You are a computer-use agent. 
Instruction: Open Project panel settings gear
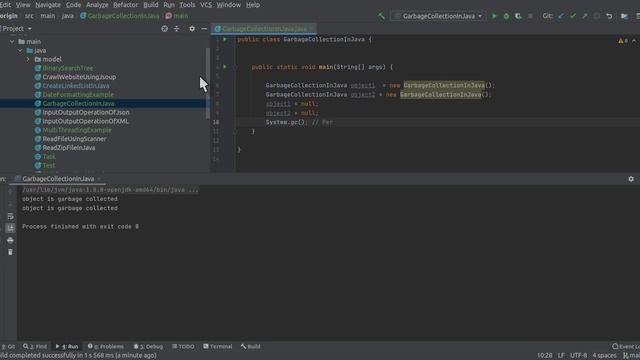[x=192, y=29]
